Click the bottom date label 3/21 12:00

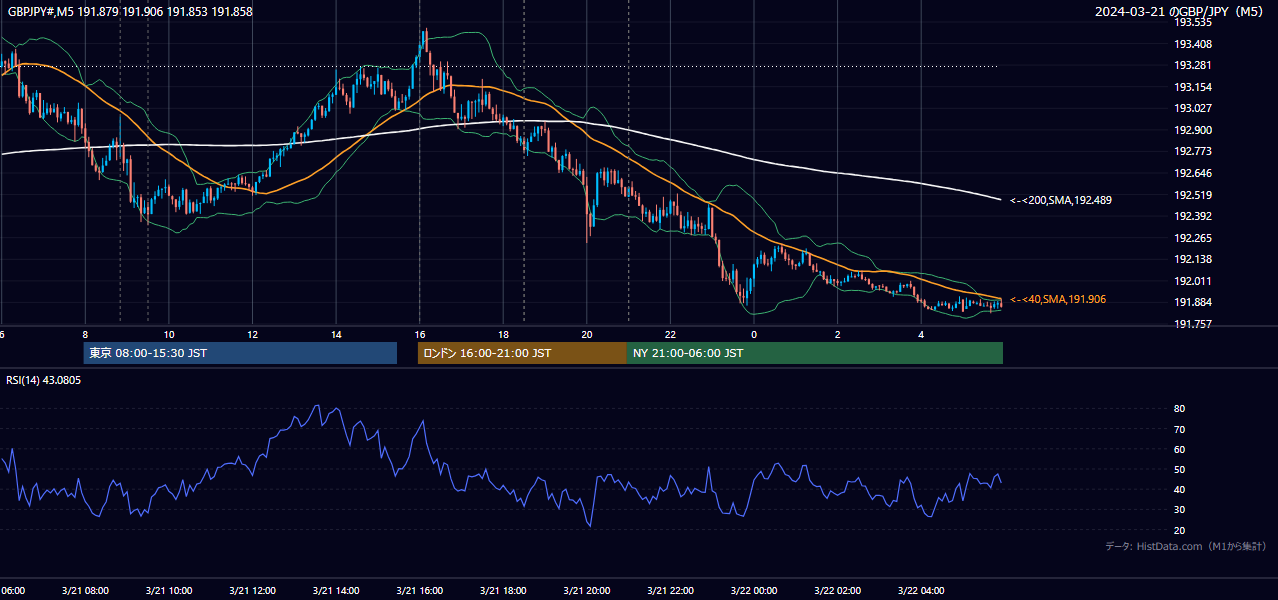(x=253, y=590)
